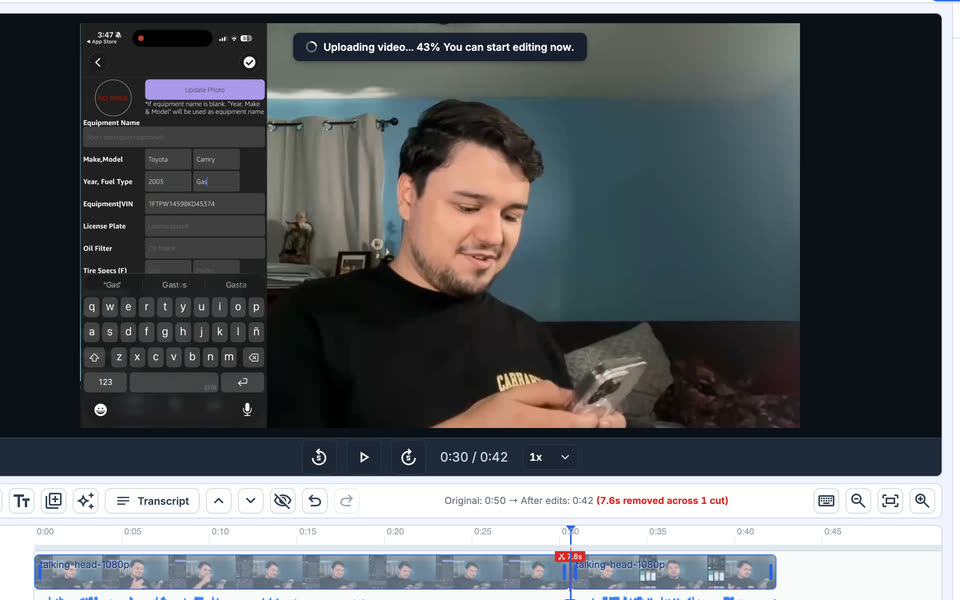
Task: Click the "Gasta" keyboard suggestion
Action: tap(236, 285)
